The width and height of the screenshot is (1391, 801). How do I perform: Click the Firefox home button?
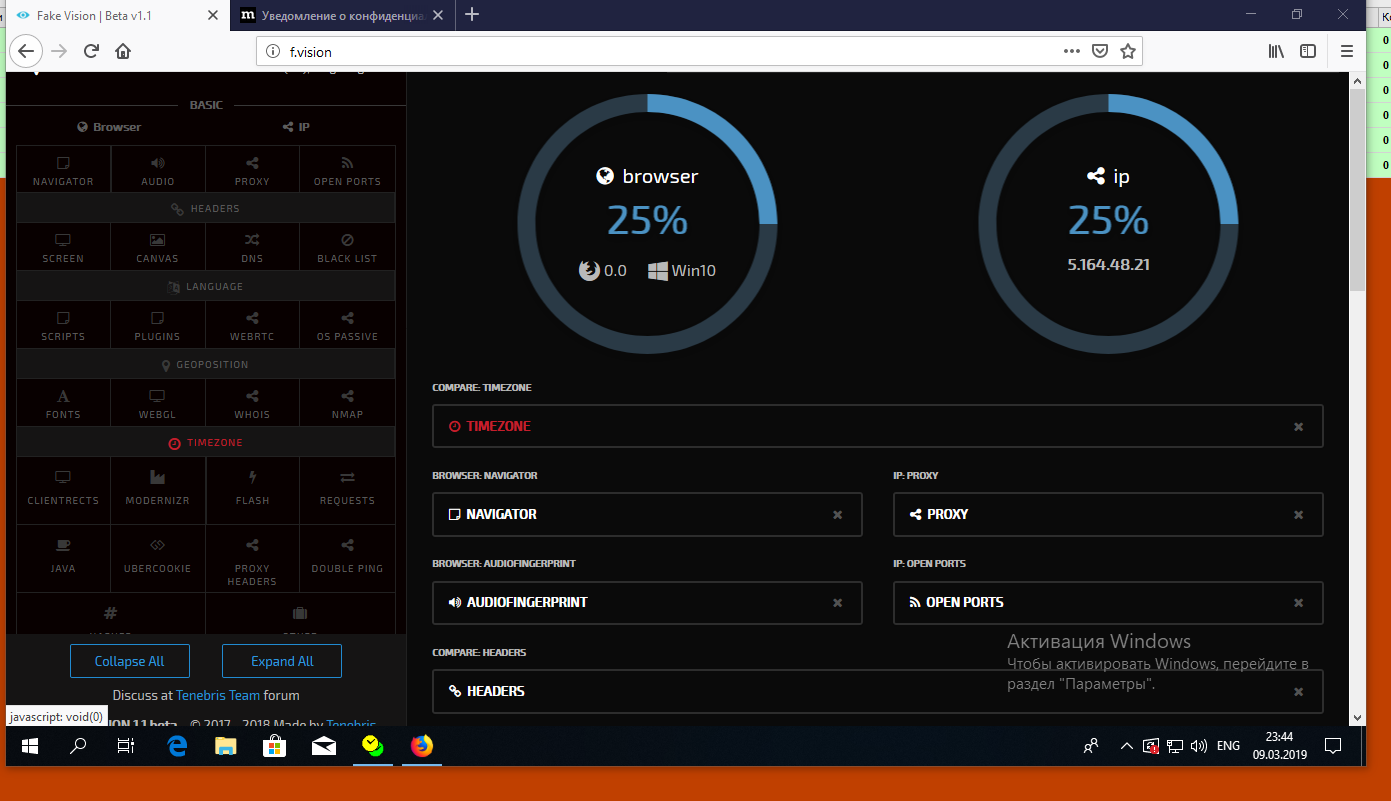123,52
